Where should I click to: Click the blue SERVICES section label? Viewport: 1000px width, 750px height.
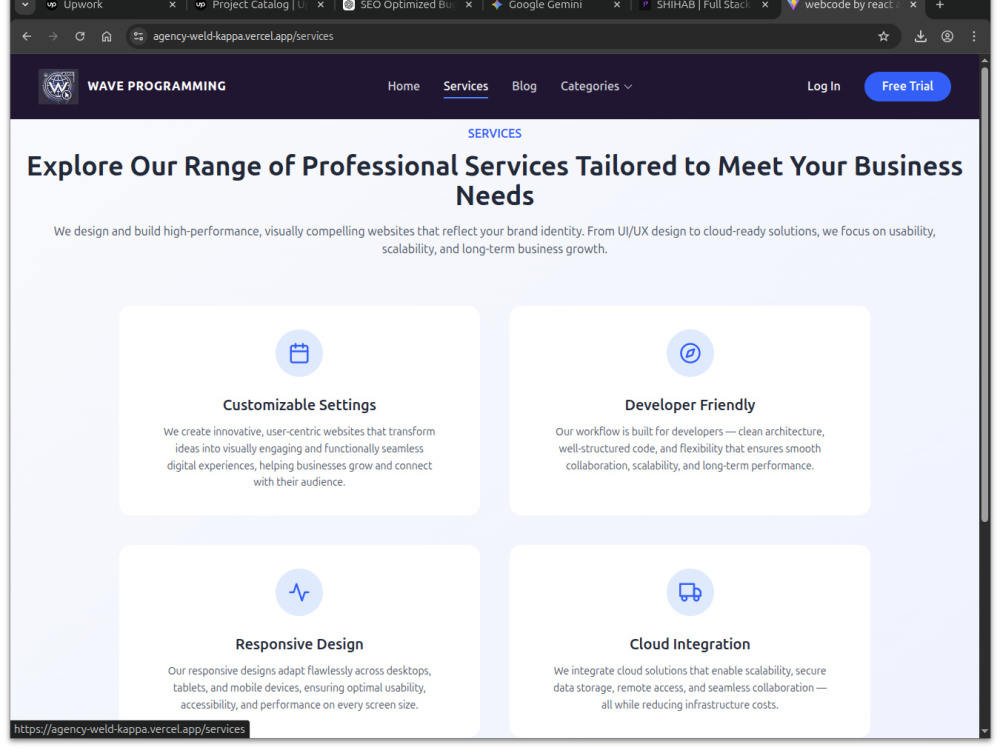494,133
